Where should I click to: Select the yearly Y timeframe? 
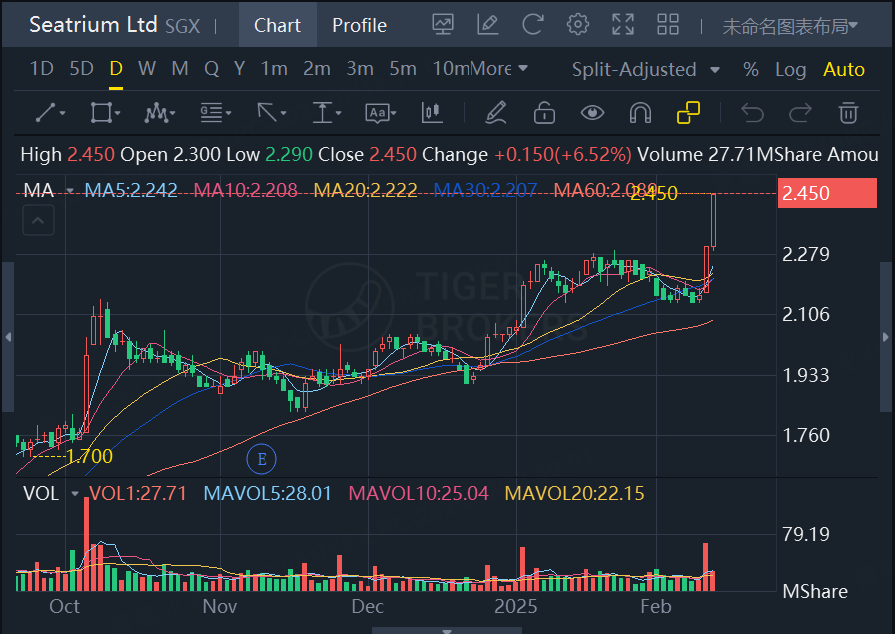(x=239, y=68)
